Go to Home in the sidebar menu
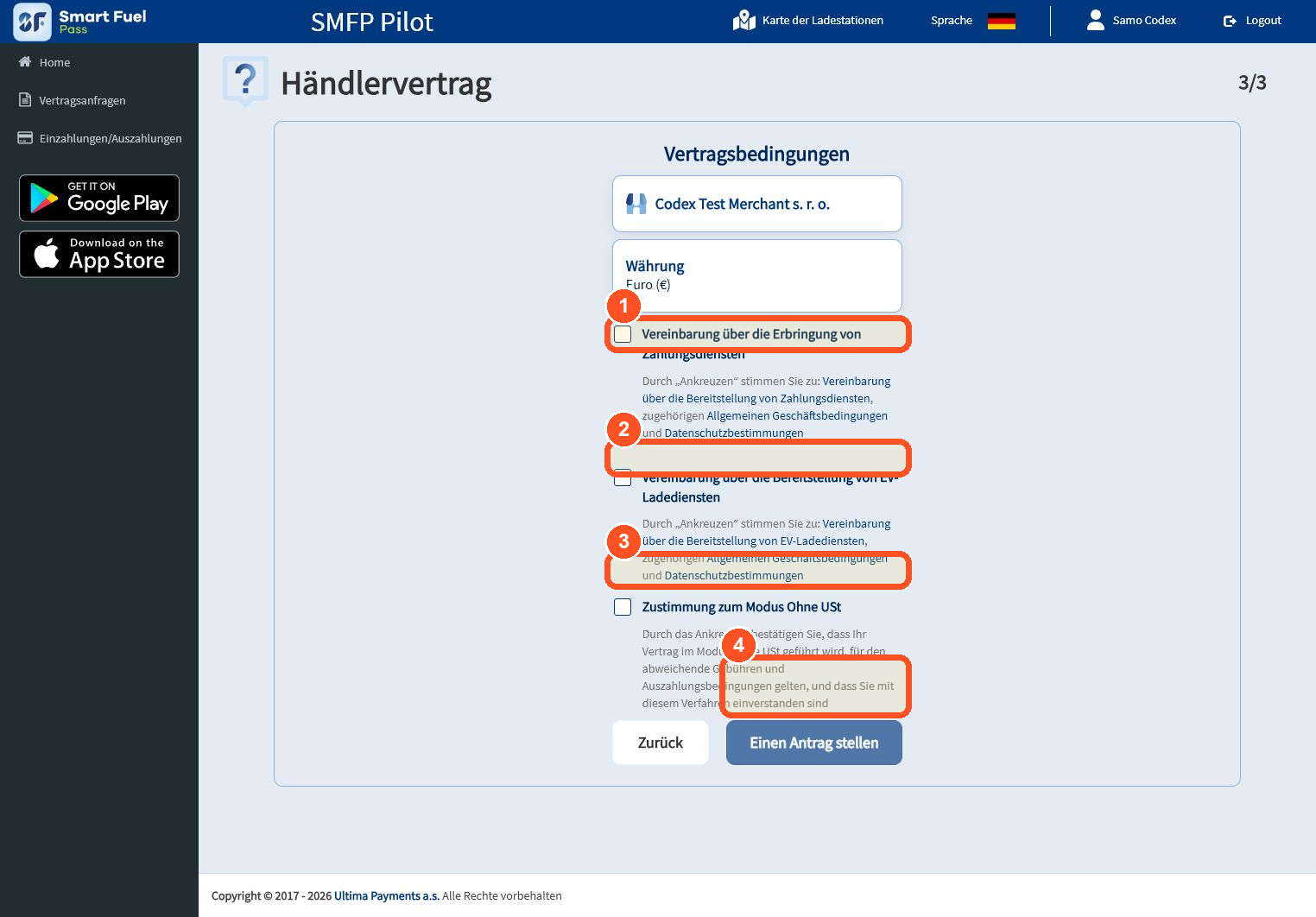Screen dimensions: 1316x917 tap(54, 62)
